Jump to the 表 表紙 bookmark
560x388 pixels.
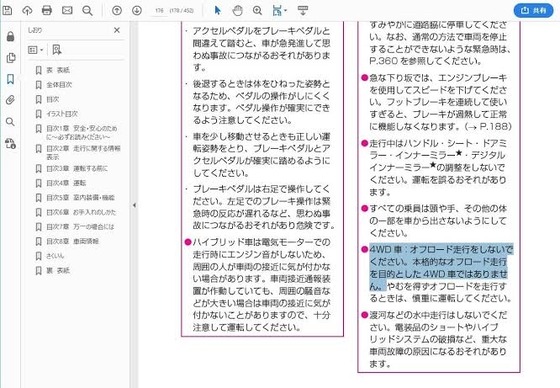pos(58,70)
